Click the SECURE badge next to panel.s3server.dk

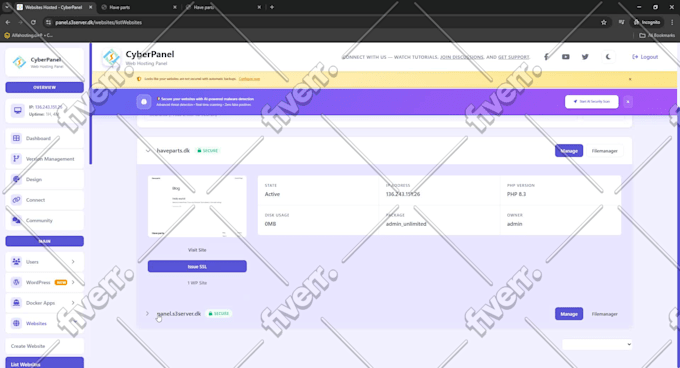coord(219,313)
